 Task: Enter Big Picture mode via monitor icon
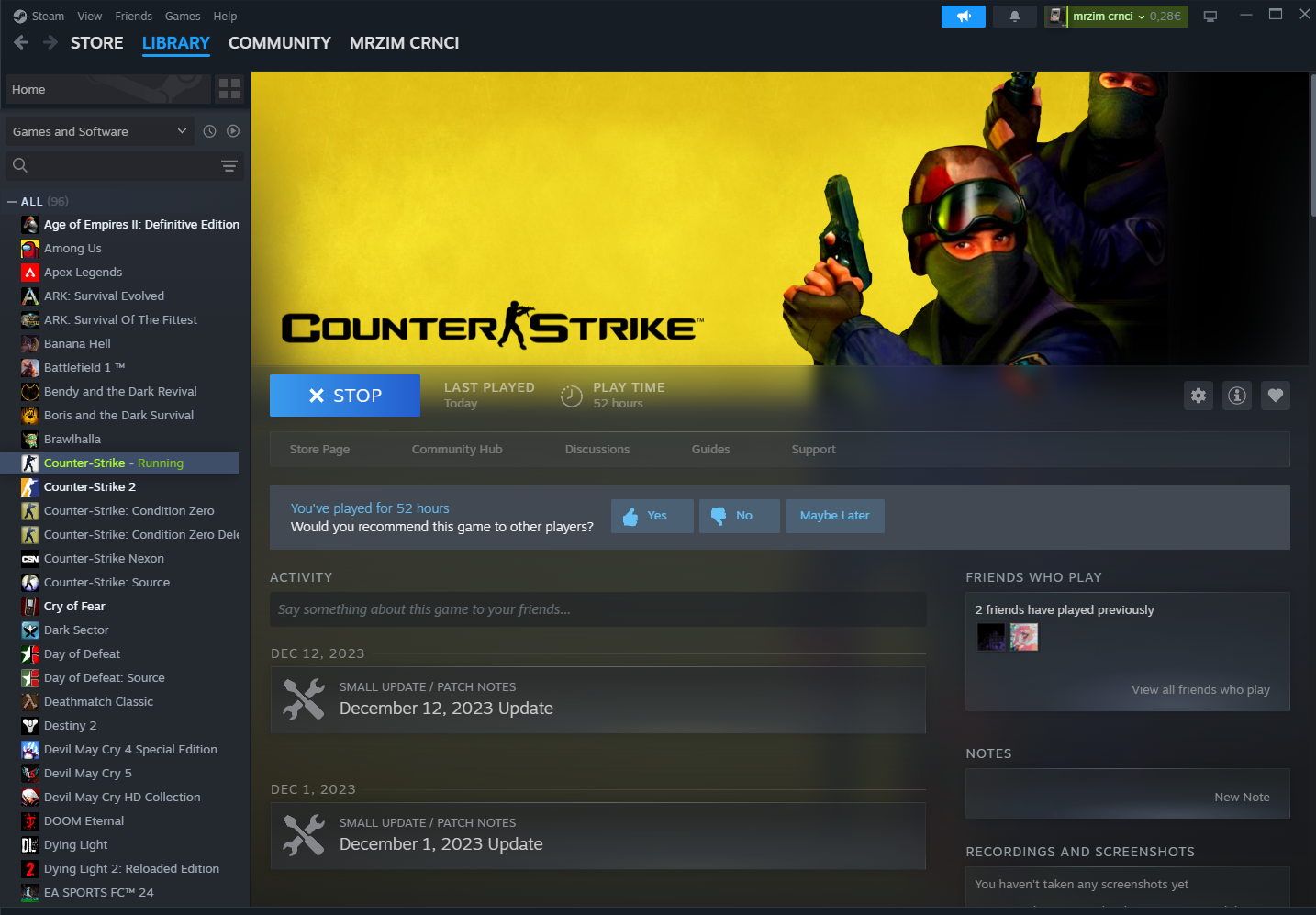coord(1210,17)
